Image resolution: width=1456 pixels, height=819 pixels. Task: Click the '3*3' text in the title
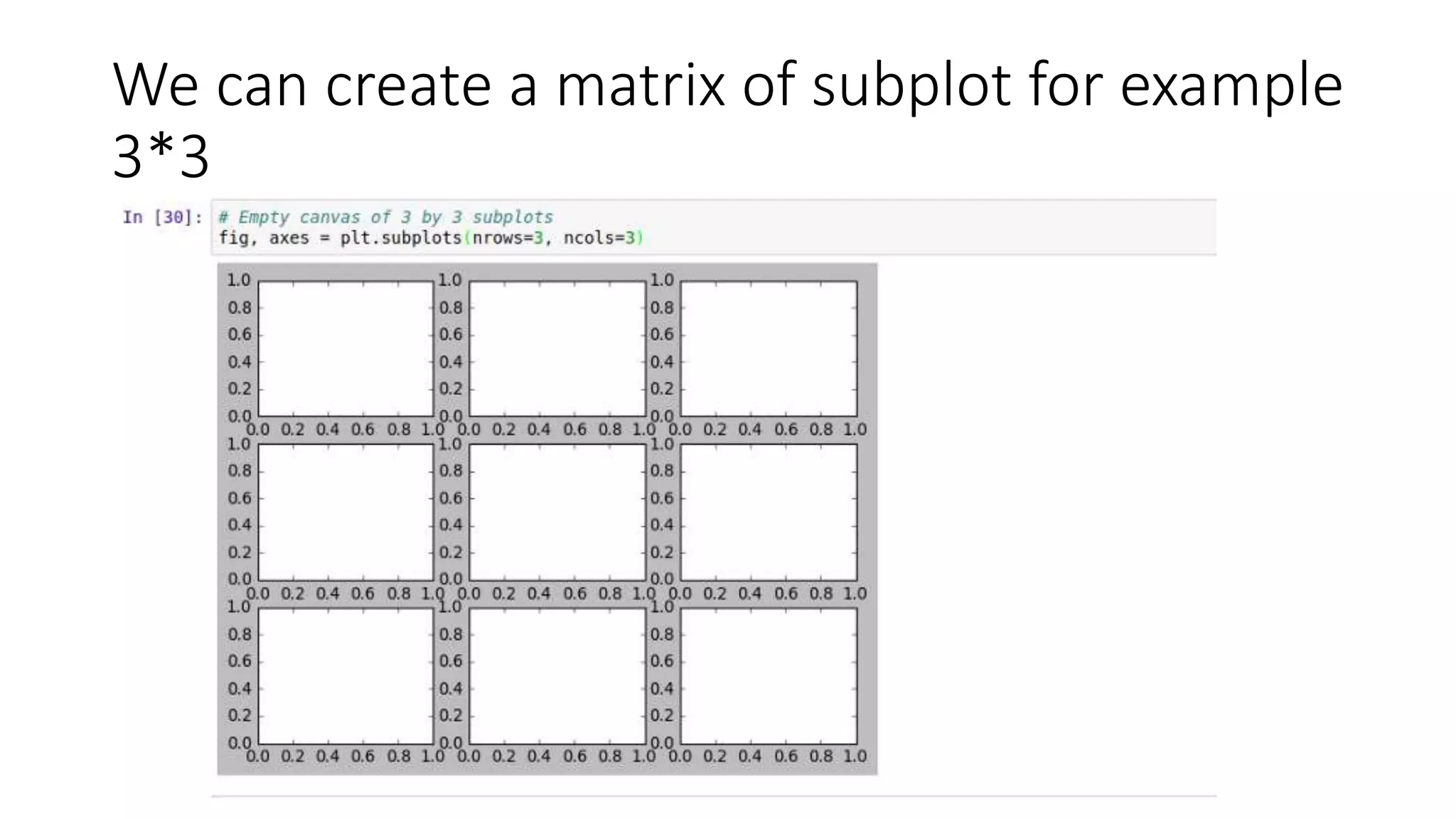click(x=161, y=157)
